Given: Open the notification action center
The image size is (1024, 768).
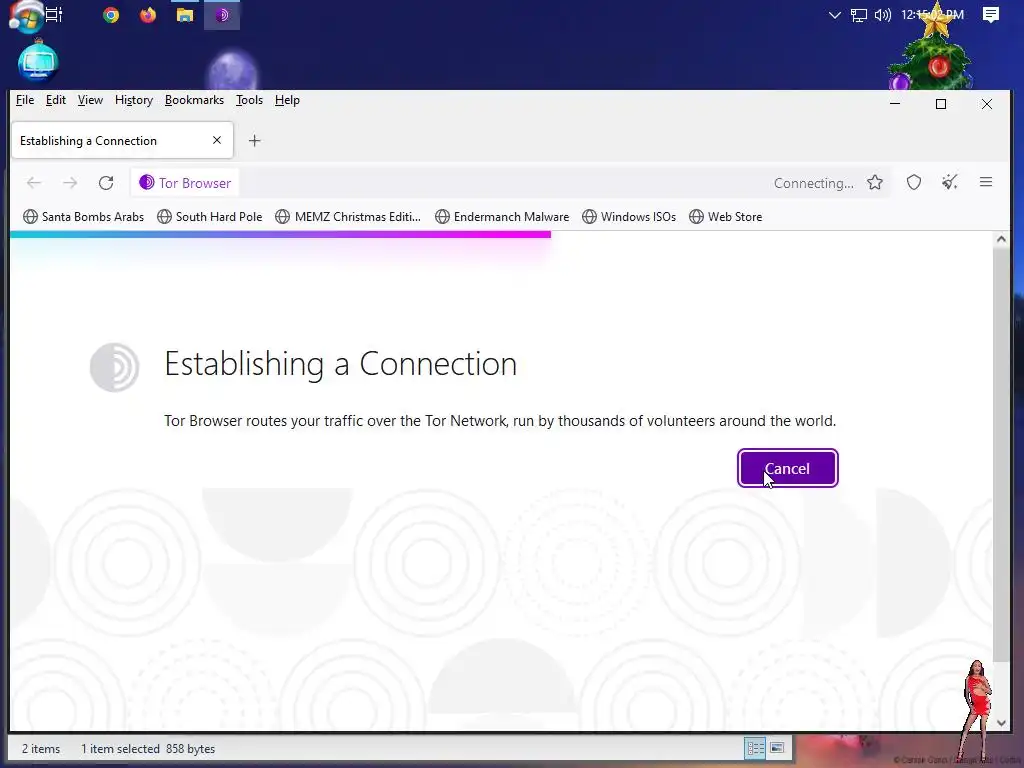Looking at the screenshot, I should [991, 15].
